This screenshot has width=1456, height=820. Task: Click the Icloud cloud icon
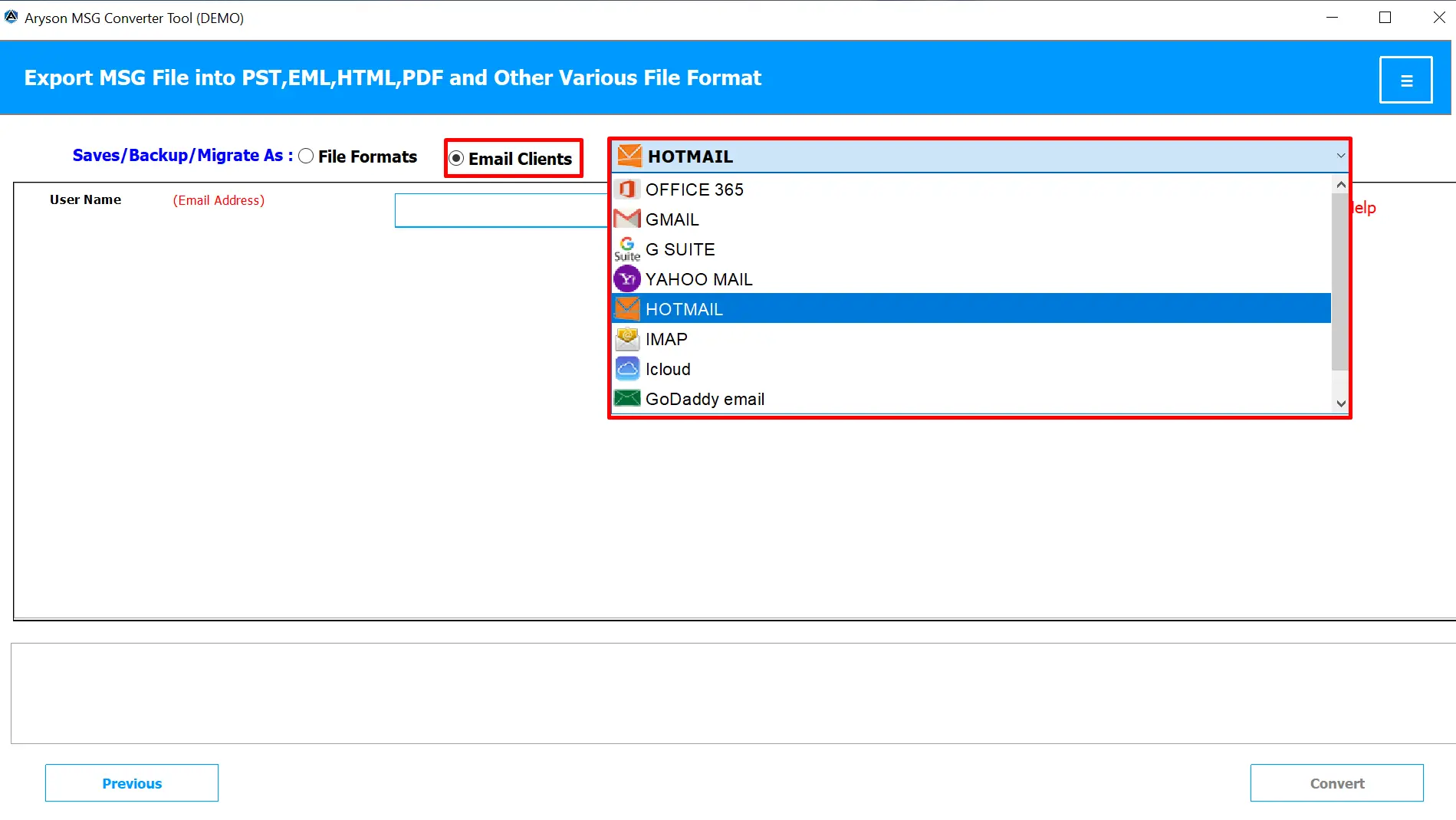[x=627, y=369]
